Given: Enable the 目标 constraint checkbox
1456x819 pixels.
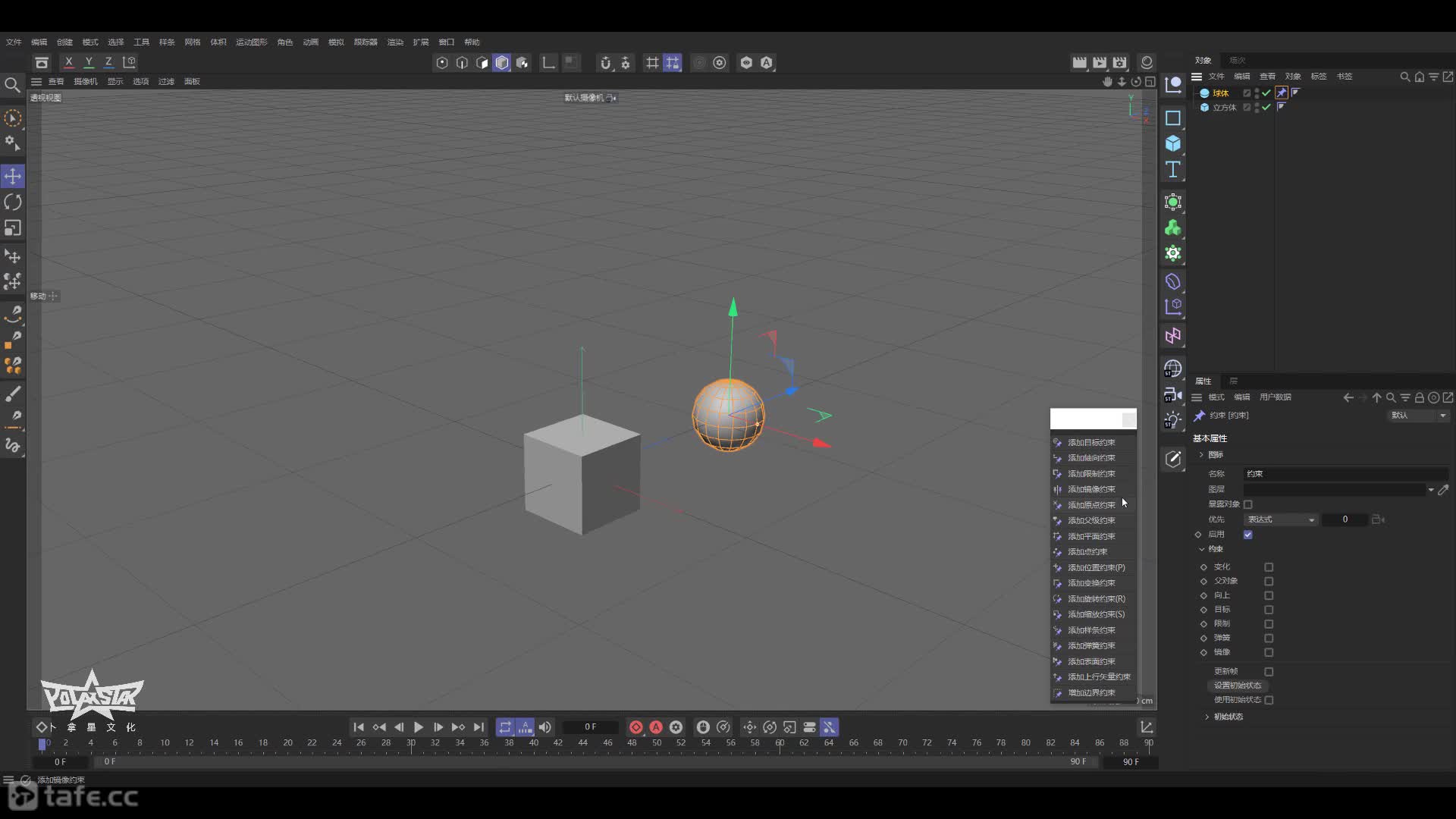Looking at the screenshot, I should [1269, 610].
